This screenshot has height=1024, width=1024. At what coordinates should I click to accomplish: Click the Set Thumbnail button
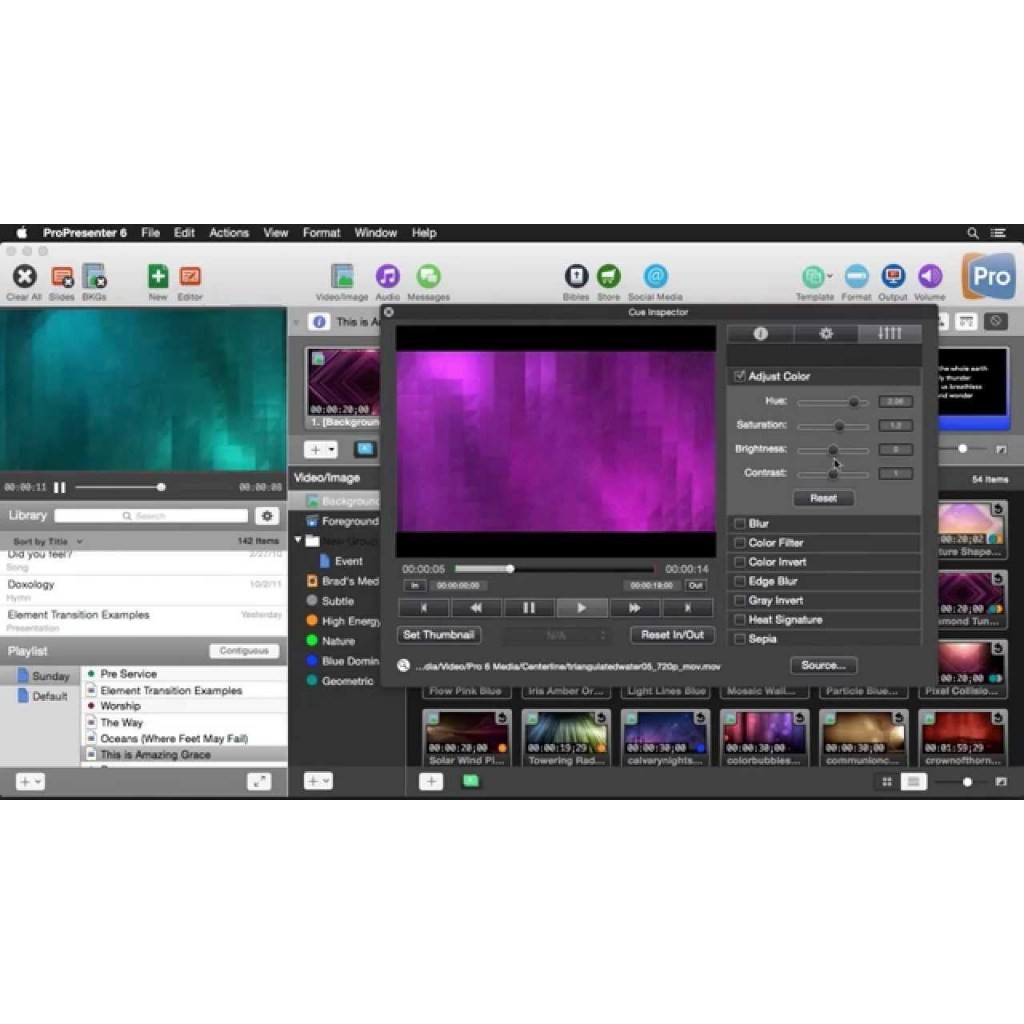[x=439, y=635]
